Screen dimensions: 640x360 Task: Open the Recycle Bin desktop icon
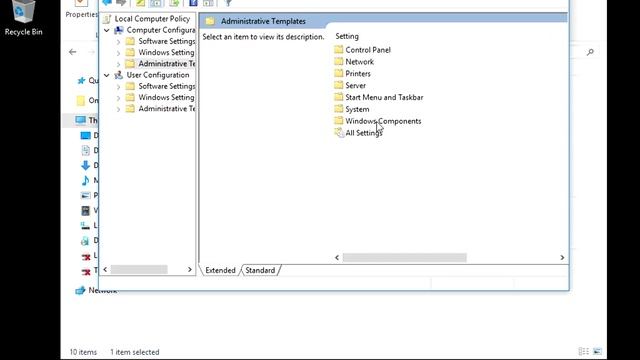(23, 18)
